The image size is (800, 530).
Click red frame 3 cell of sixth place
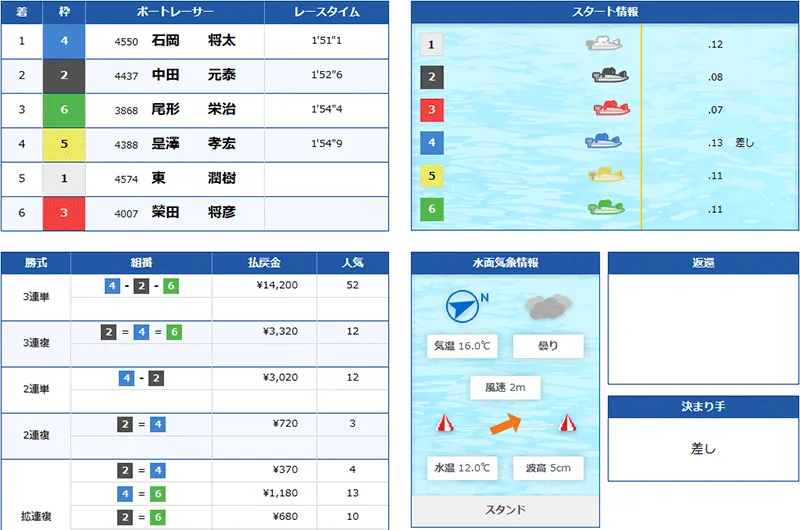(x=64, y=213)
